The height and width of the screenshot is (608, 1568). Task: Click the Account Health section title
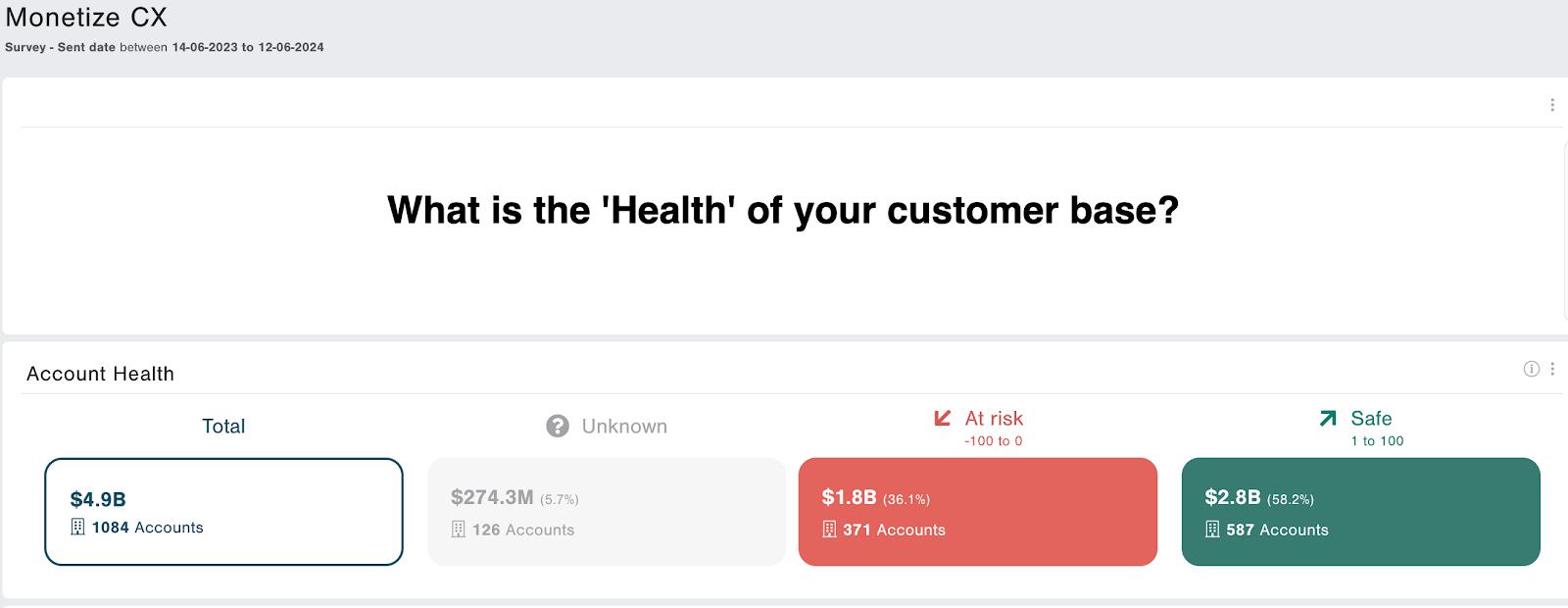[x=100, y=374]
